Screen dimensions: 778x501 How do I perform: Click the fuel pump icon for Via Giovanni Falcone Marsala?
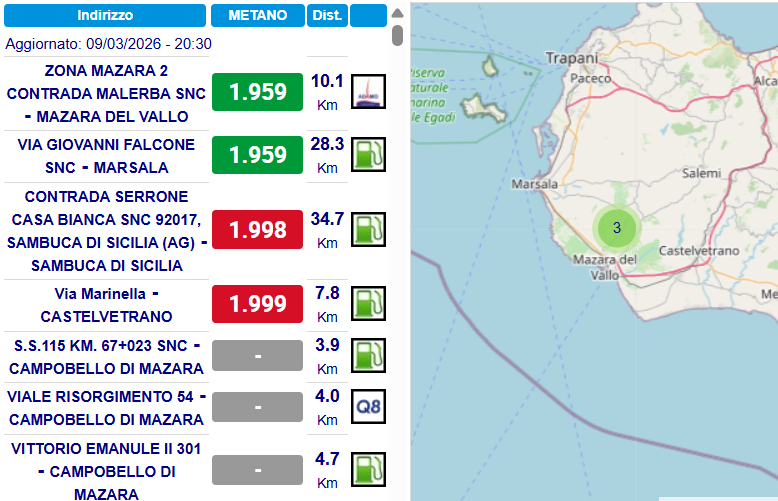coord(368,155)
